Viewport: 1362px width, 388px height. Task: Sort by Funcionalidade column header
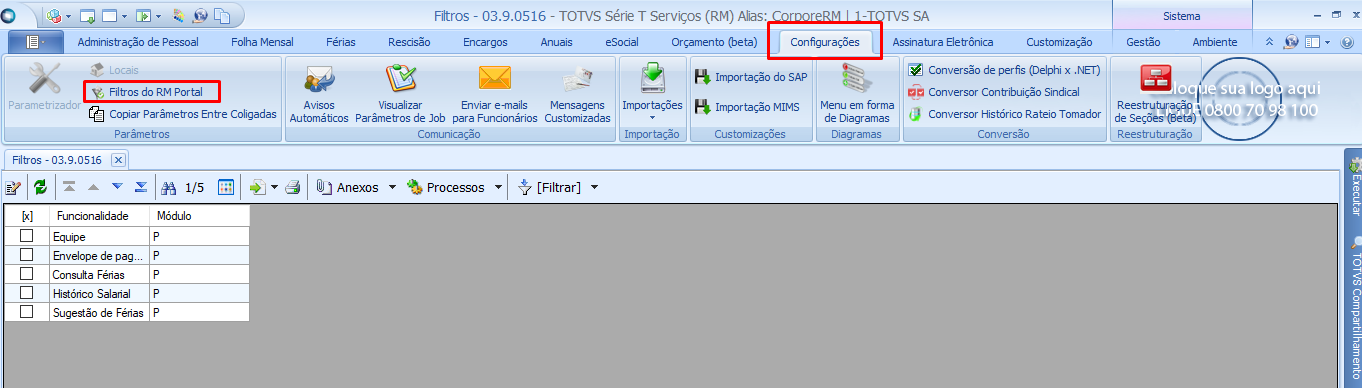tap(99, 215)
